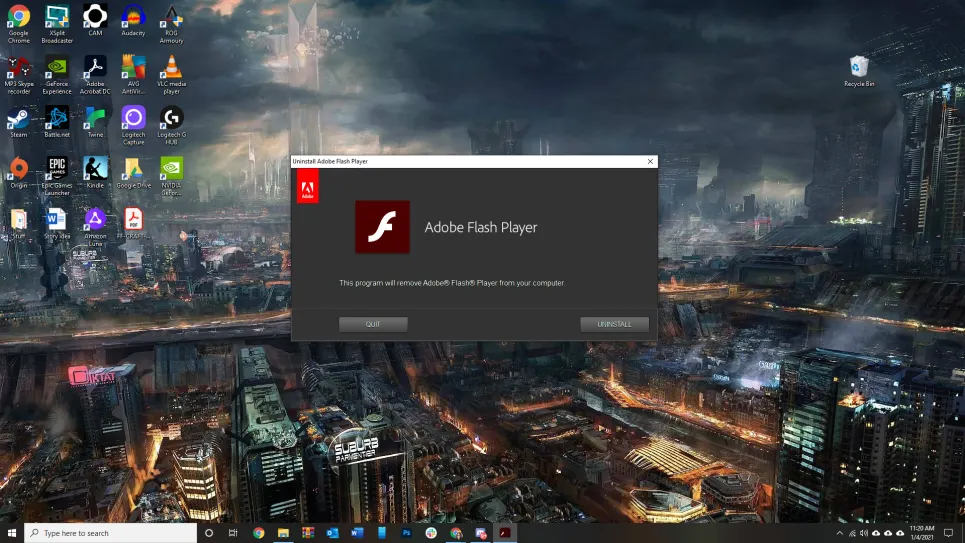Screen dimensions: 965x543
Task: Click the UNINSTALL button in the Flash dialog
Action: click(614, 324)
